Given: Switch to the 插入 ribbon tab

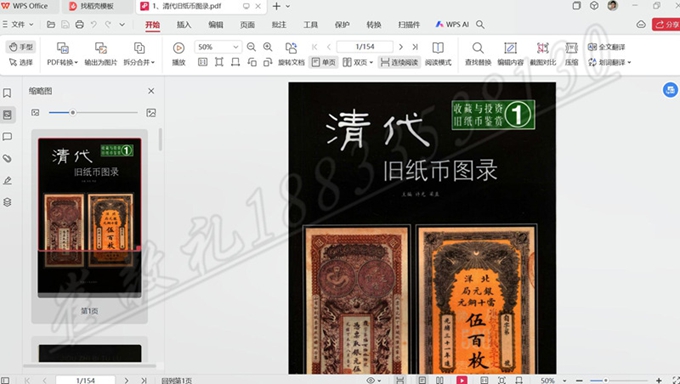Looking at the screenshot, I should (184, 25).
